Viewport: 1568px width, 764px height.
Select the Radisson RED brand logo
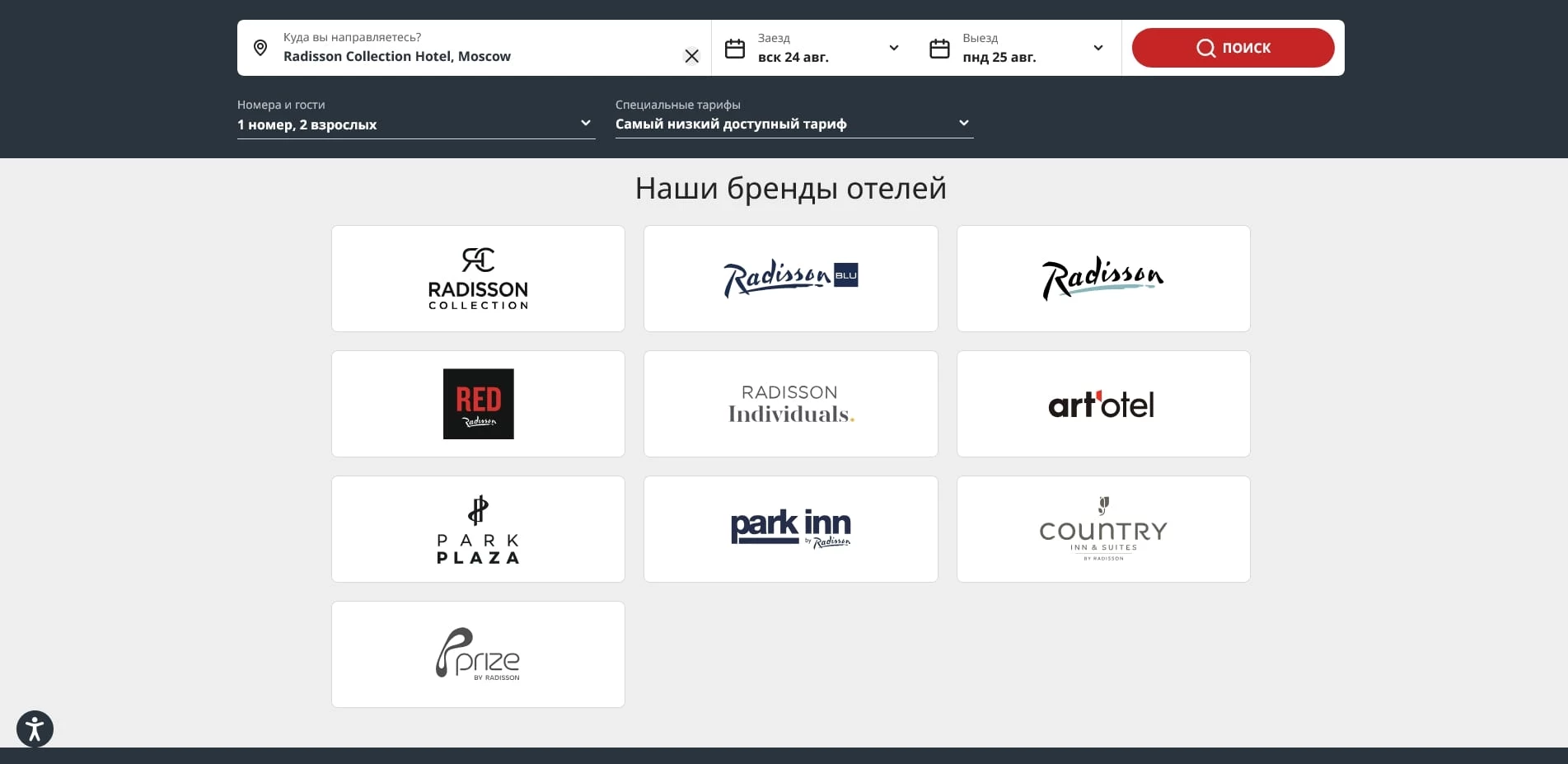coord(478,403)
